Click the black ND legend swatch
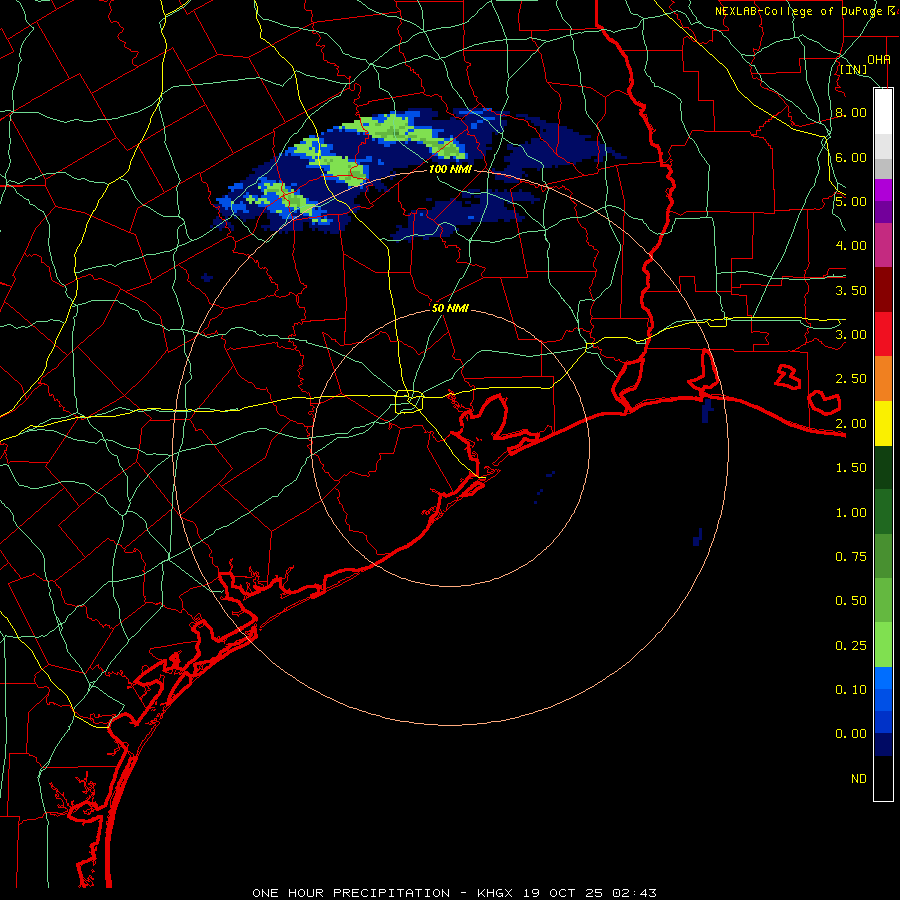This screenshot has height=900, width=900. tap(883, 778)
